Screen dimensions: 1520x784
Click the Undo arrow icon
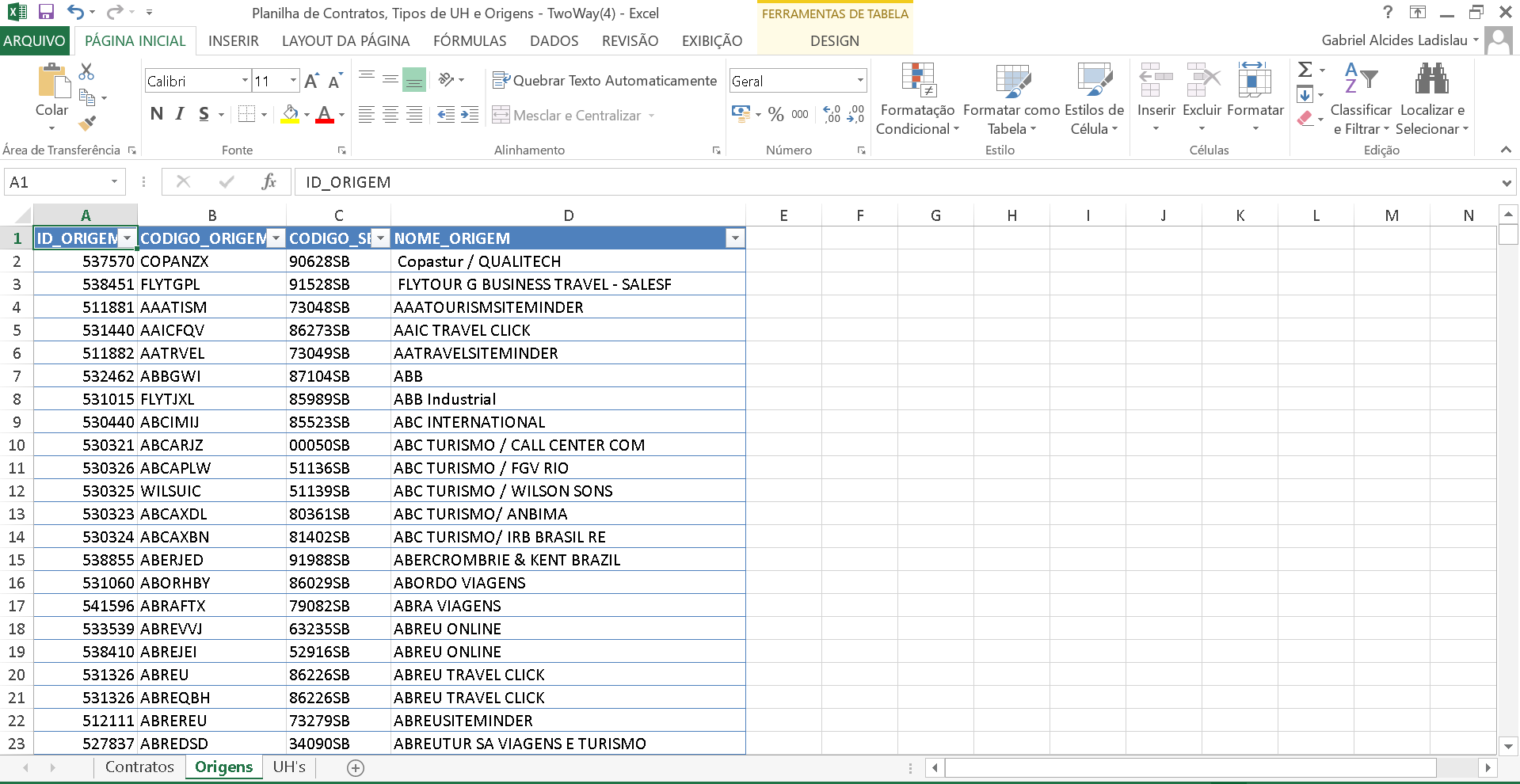tap(75, 12)
